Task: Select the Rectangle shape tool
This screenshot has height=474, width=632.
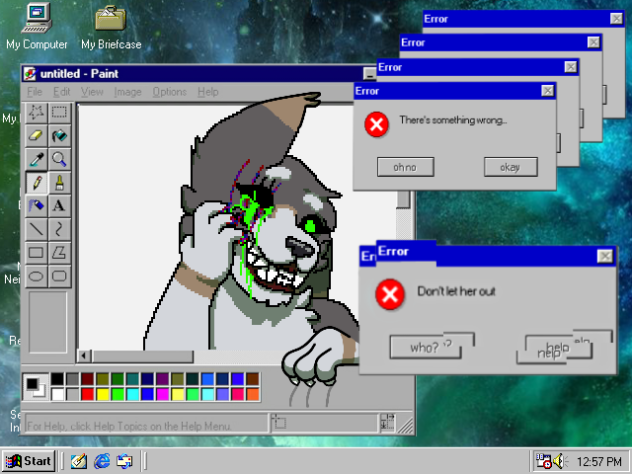Action: pyautogui.click(x=36, y=253)
